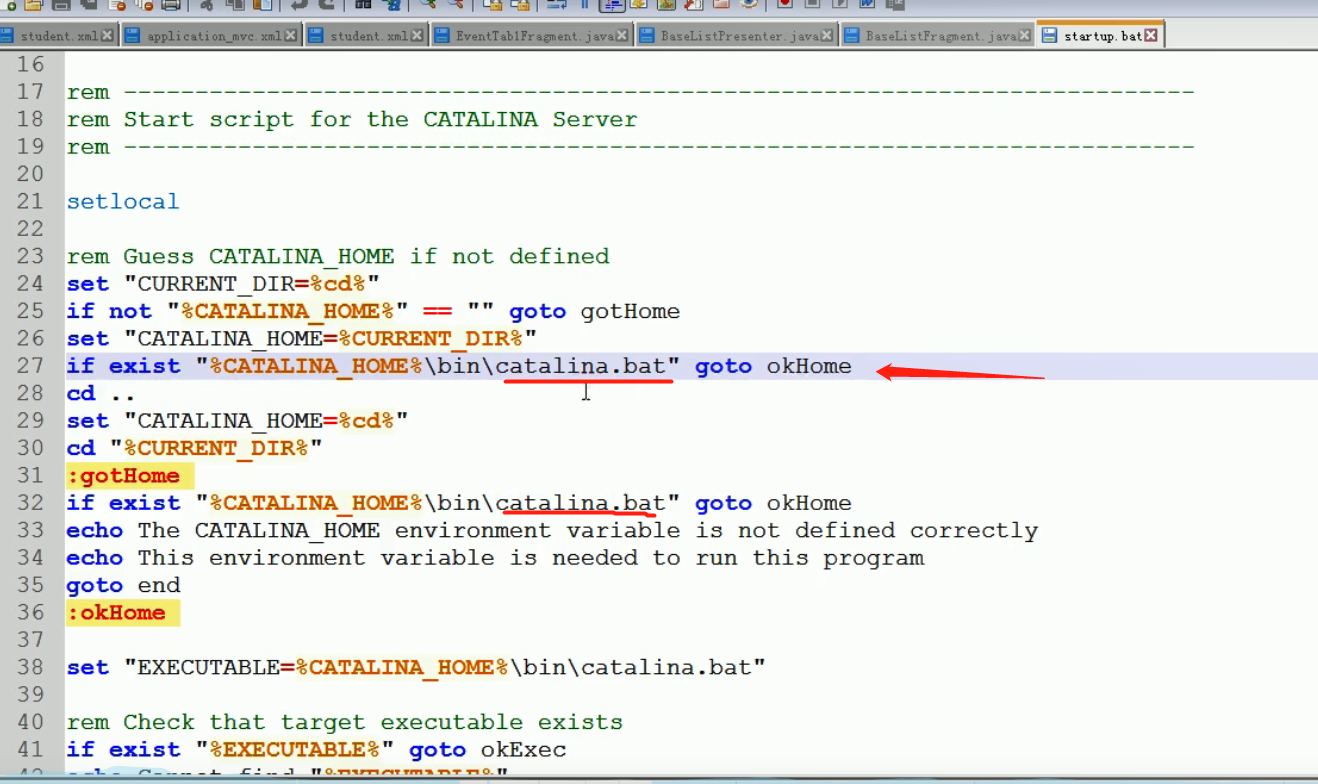The image size is (1318, 784).
Task: Click the Play macro toolbar icon
Action: click(x=839, y=4)
